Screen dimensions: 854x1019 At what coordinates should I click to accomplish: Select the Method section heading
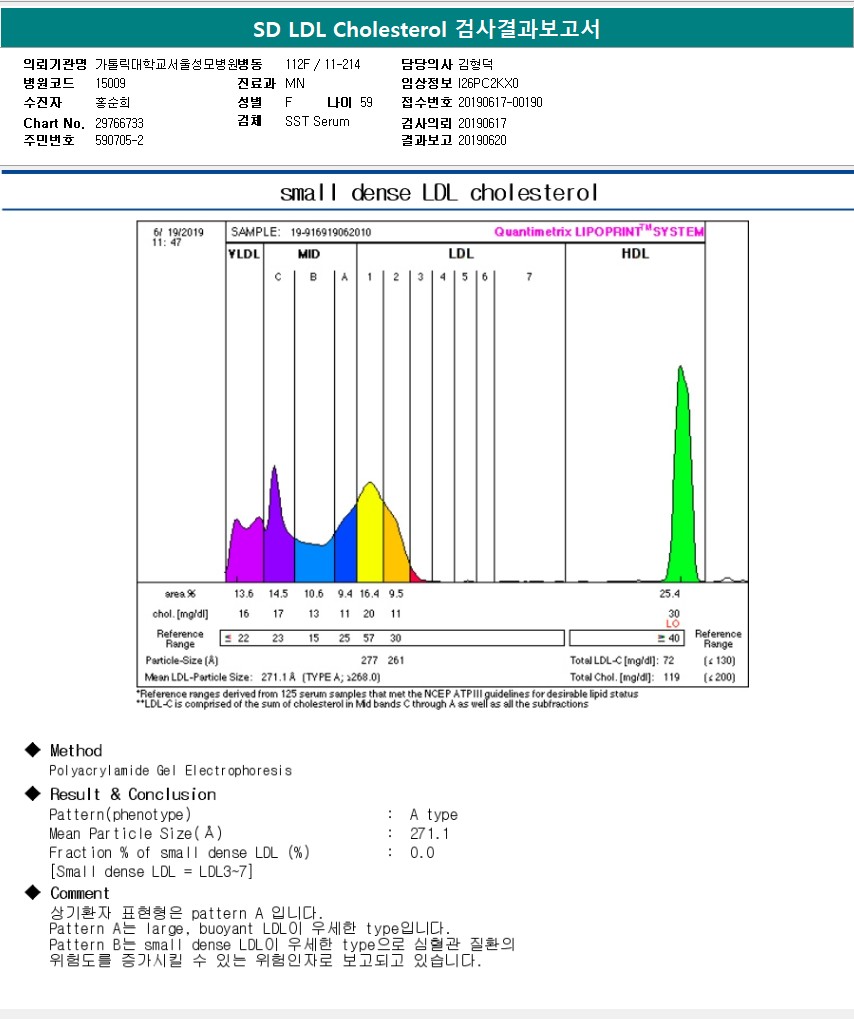click(76, 751)
